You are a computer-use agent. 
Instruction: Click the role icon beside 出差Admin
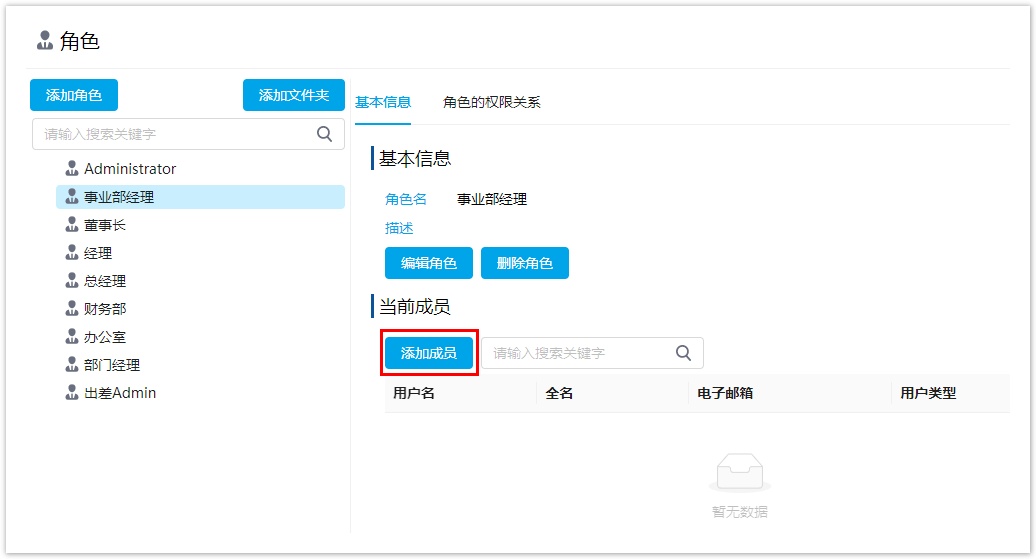coord(72,392)
